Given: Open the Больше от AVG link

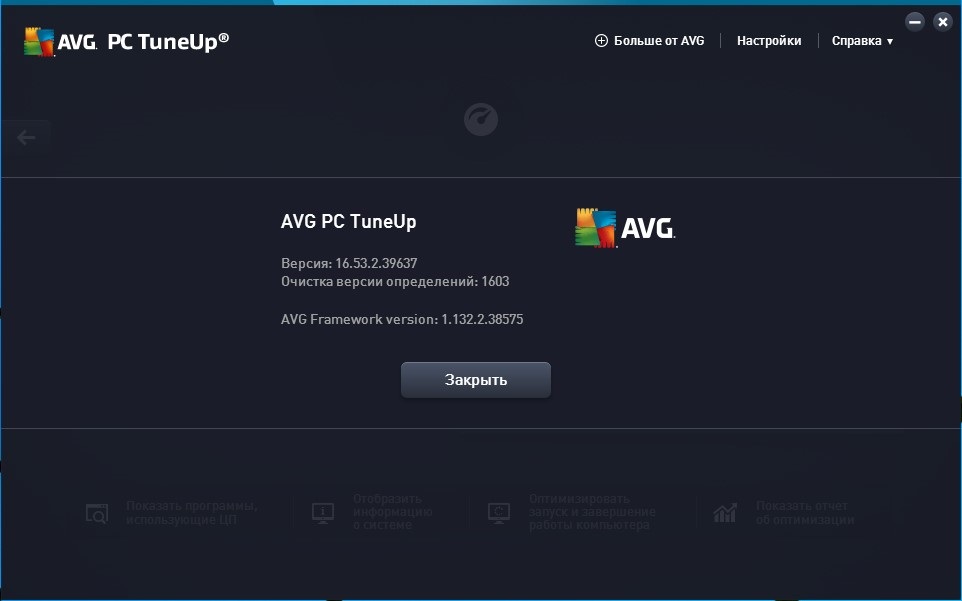Looking at the screenshot, I should [659, 40].
